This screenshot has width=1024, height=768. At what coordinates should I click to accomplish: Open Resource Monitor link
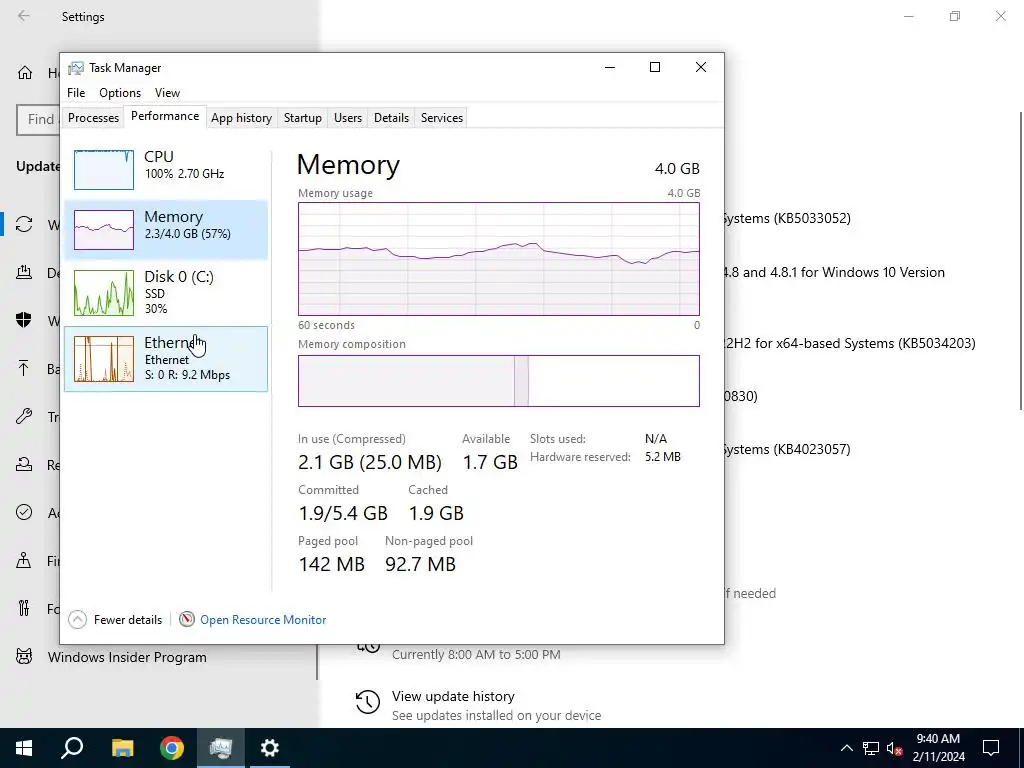point(263,620)
